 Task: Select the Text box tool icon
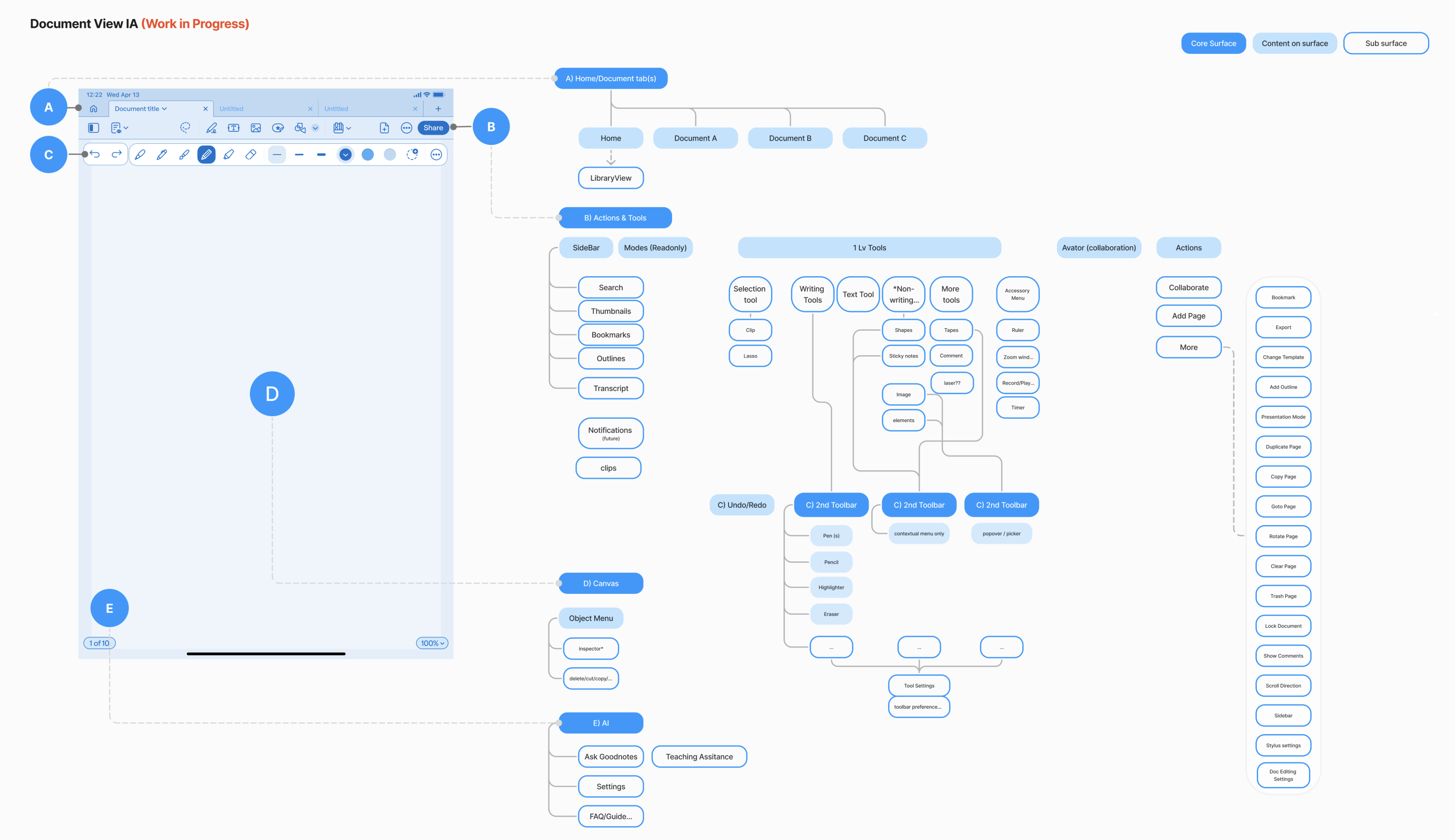point(233,128)
